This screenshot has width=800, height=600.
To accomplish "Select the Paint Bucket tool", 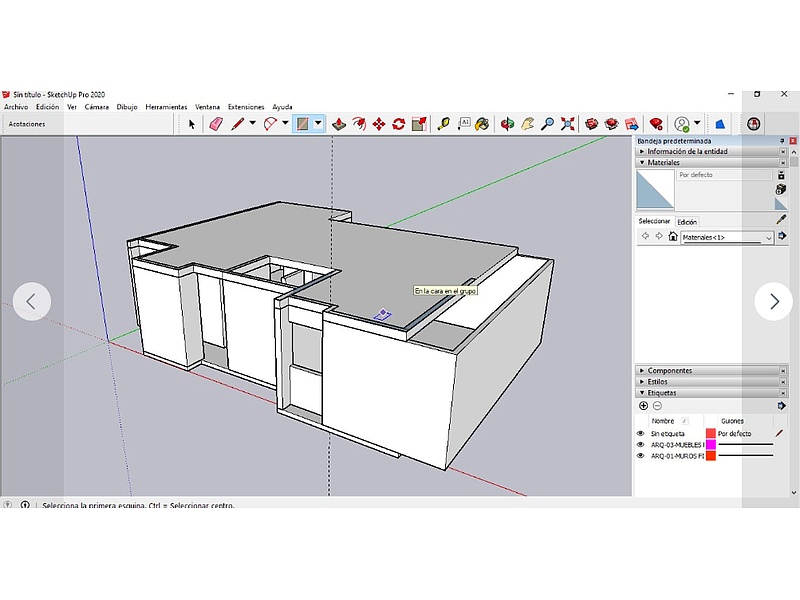I will pos(482,124).
